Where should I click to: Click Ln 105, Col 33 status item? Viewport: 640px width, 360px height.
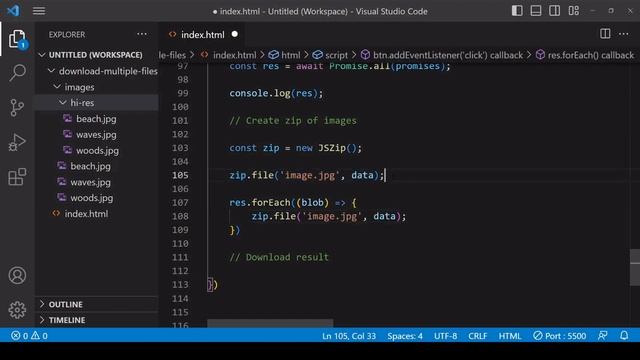pos(349,336)
